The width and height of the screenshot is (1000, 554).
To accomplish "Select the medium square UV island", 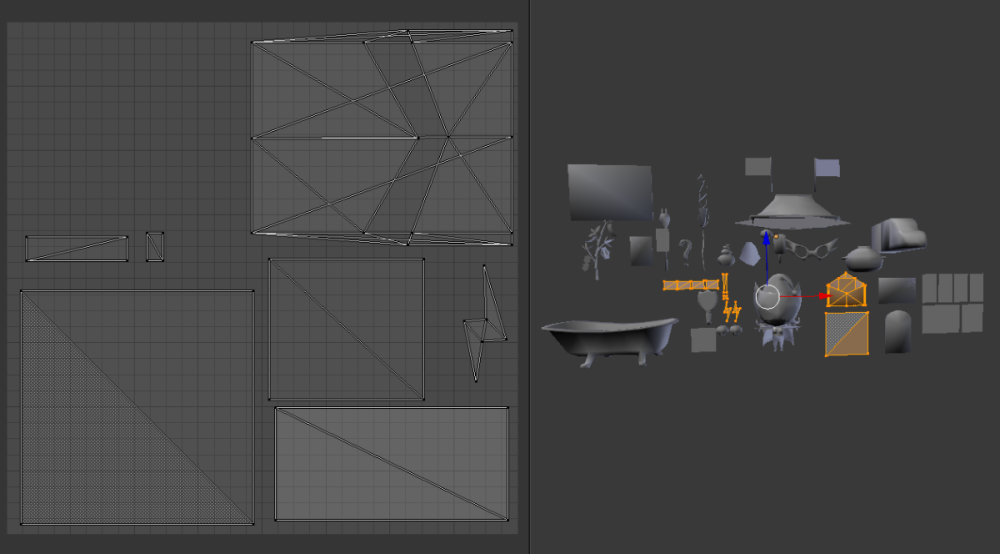I will coord(346,329).
